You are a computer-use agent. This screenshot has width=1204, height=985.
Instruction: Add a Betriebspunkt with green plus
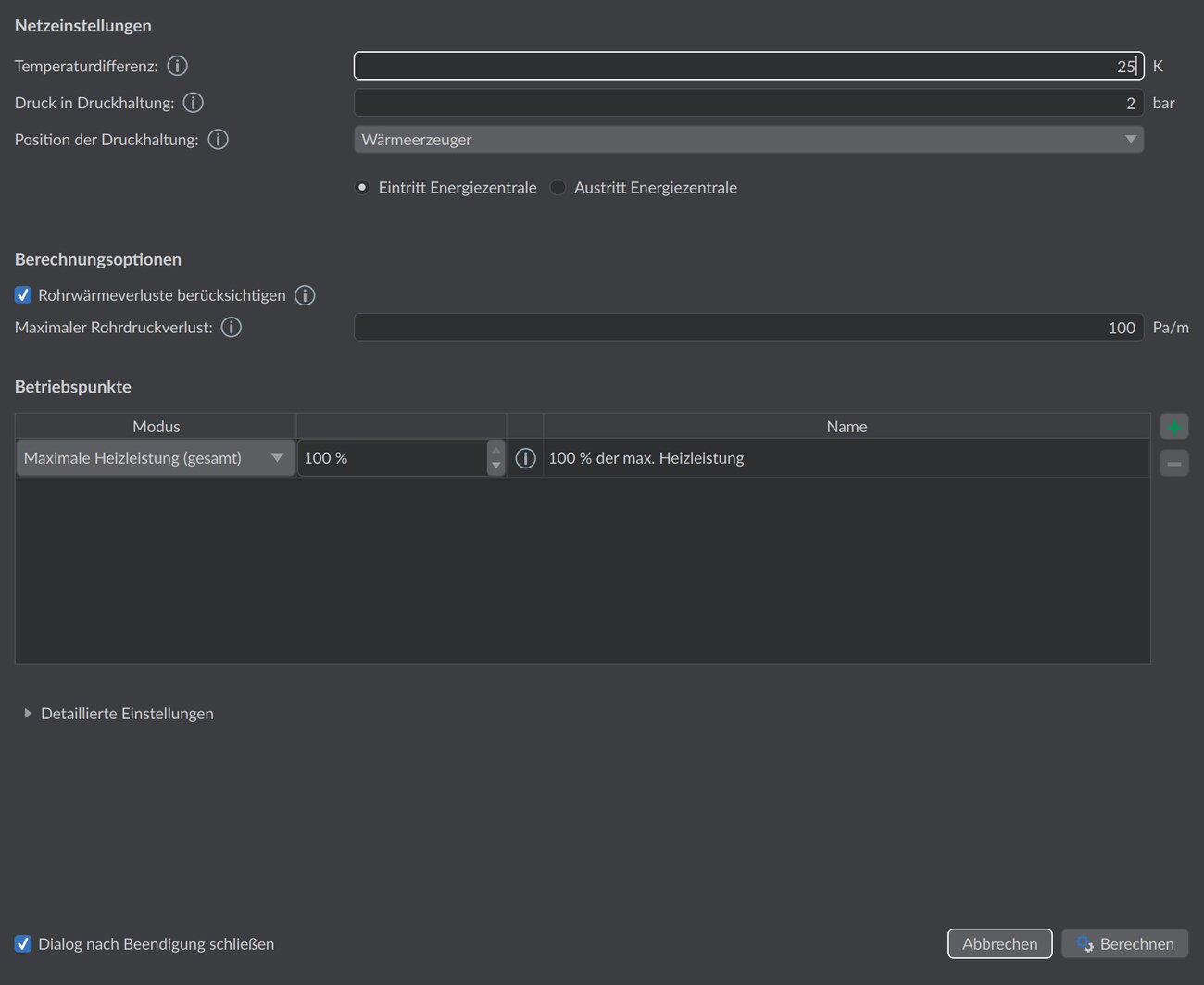(1174, 427)
